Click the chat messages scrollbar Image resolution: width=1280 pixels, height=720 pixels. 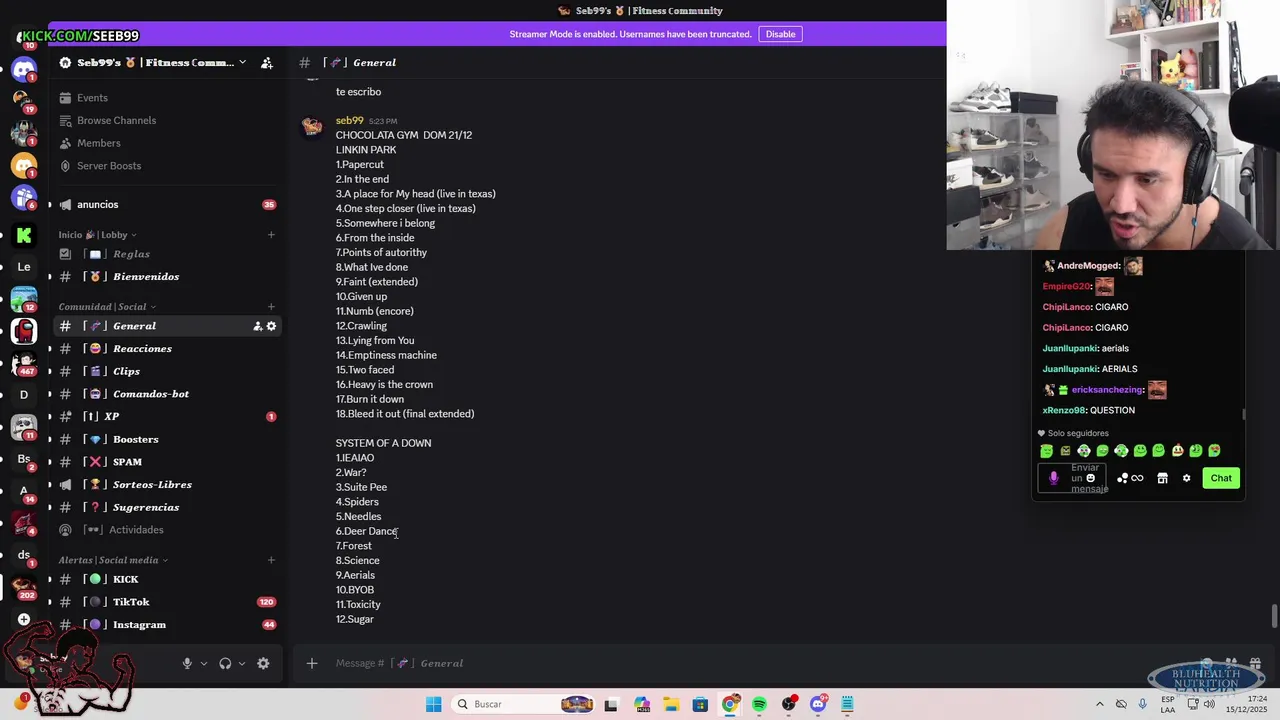point(1274,616)
